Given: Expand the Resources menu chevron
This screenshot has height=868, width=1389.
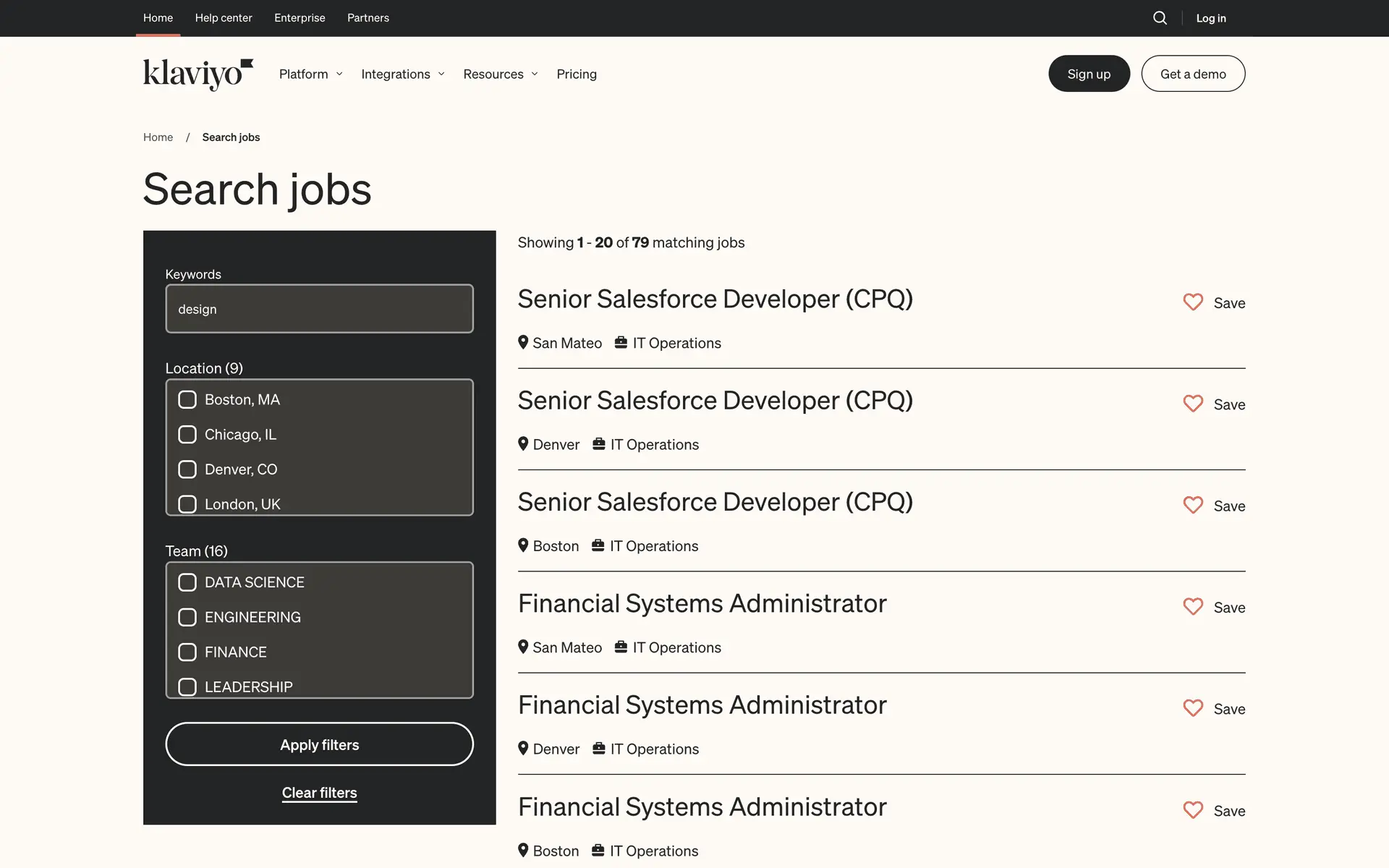Looking at the screenshot, I should [x=535, y=74].
